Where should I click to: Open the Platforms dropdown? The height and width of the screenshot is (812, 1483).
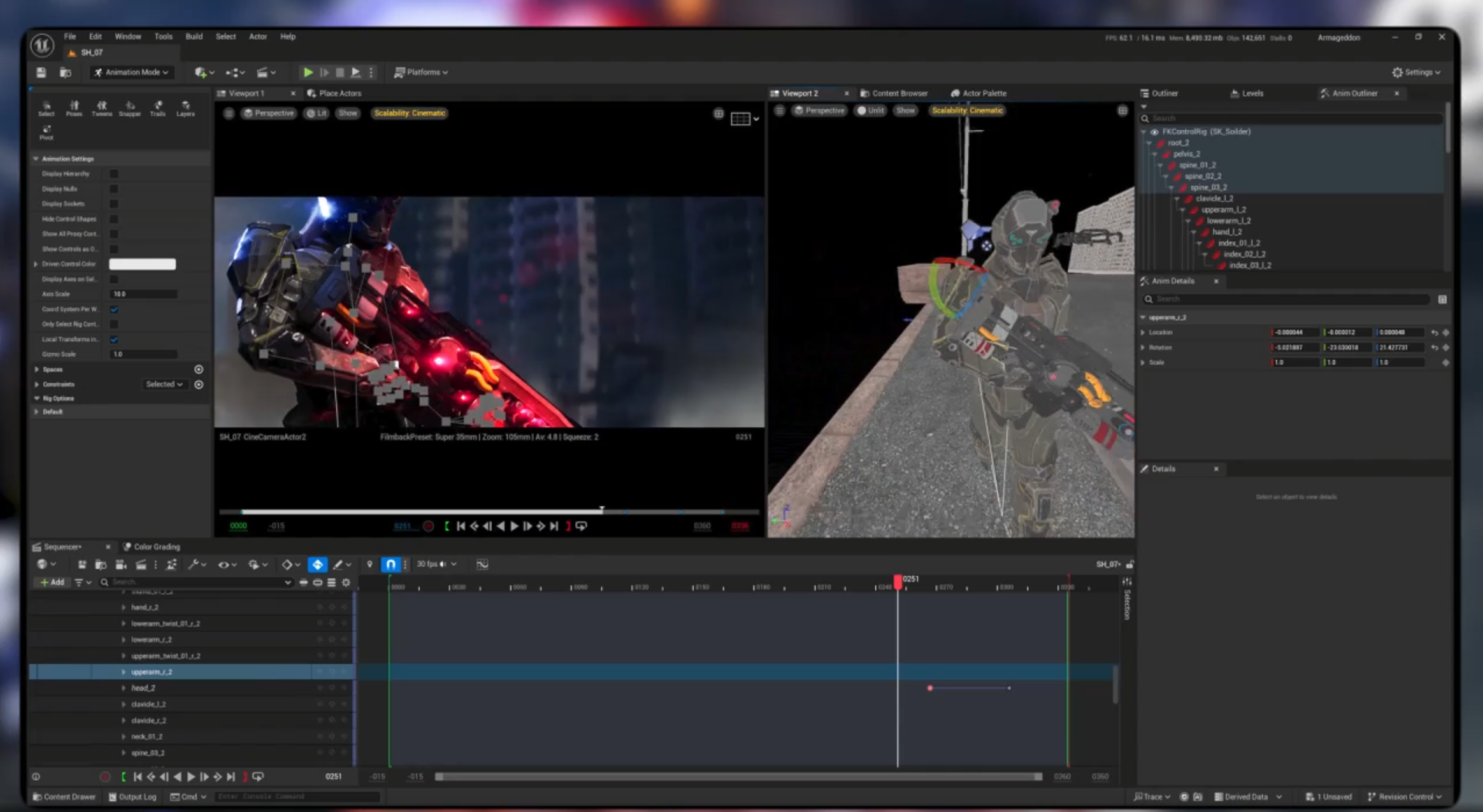coord(421,72)
